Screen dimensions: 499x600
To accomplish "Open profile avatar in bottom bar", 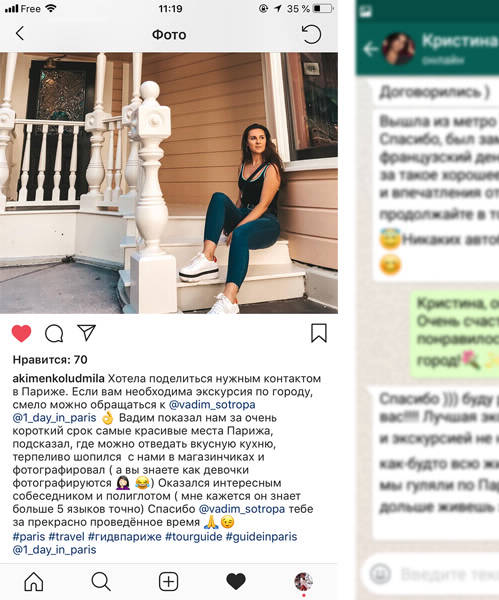I will coord(303,582).
